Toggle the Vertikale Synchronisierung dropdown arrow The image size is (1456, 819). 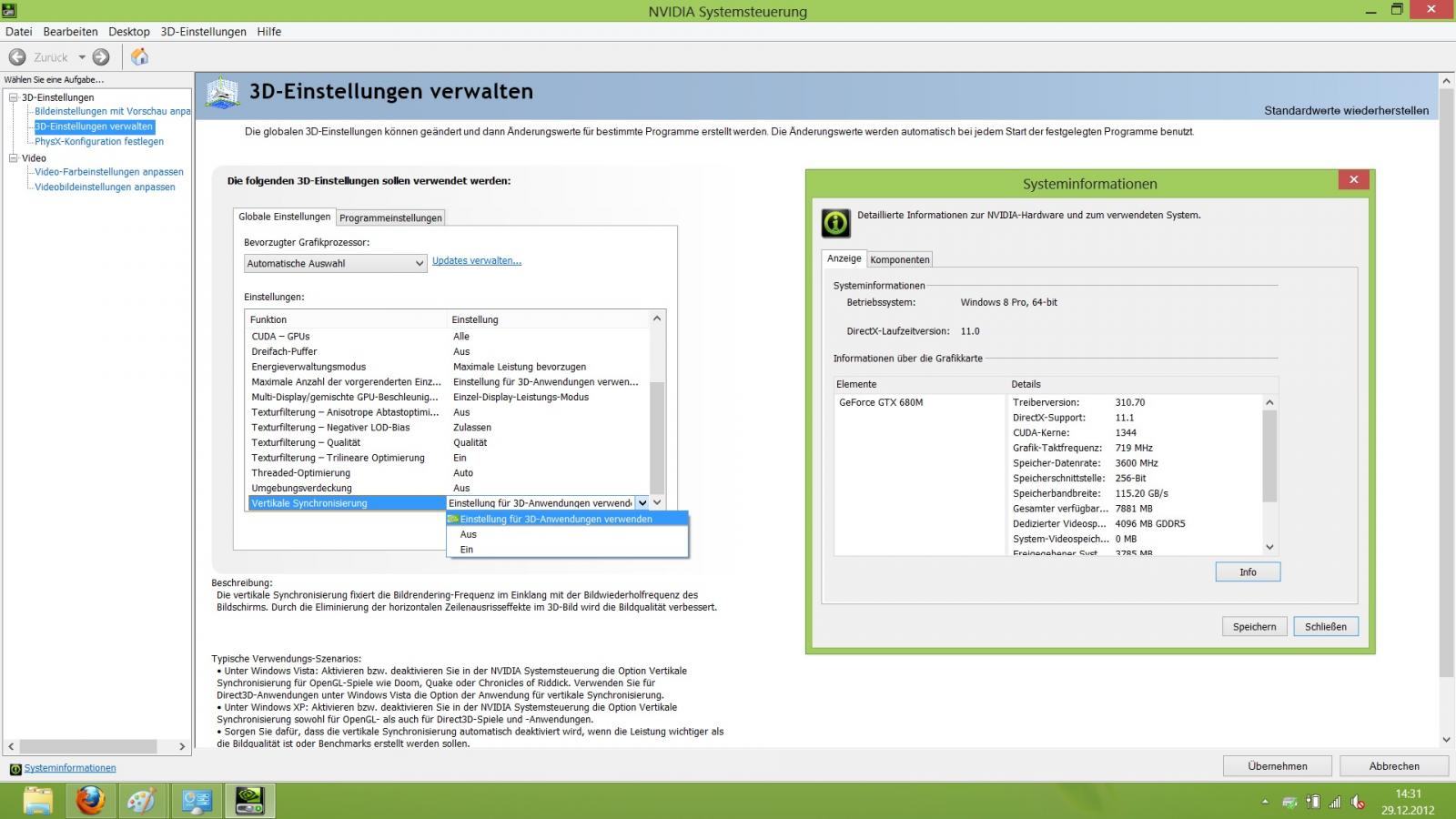[x=642, y=502]
